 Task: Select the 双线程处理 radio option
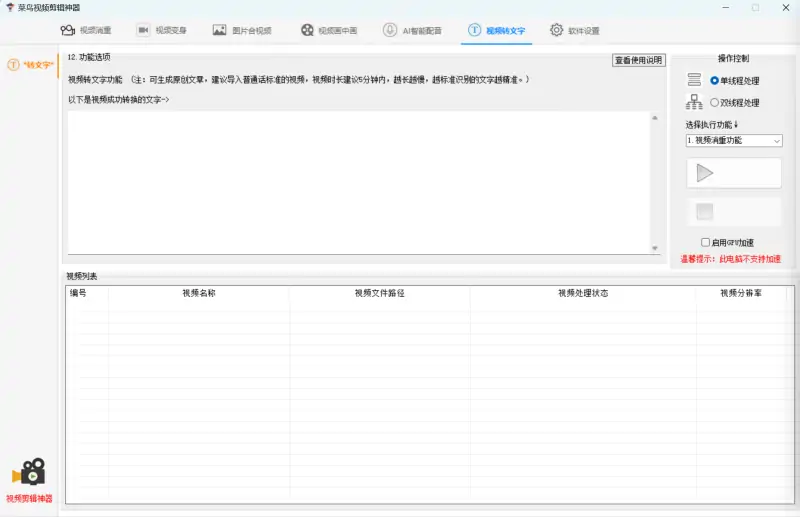[714, 102]
